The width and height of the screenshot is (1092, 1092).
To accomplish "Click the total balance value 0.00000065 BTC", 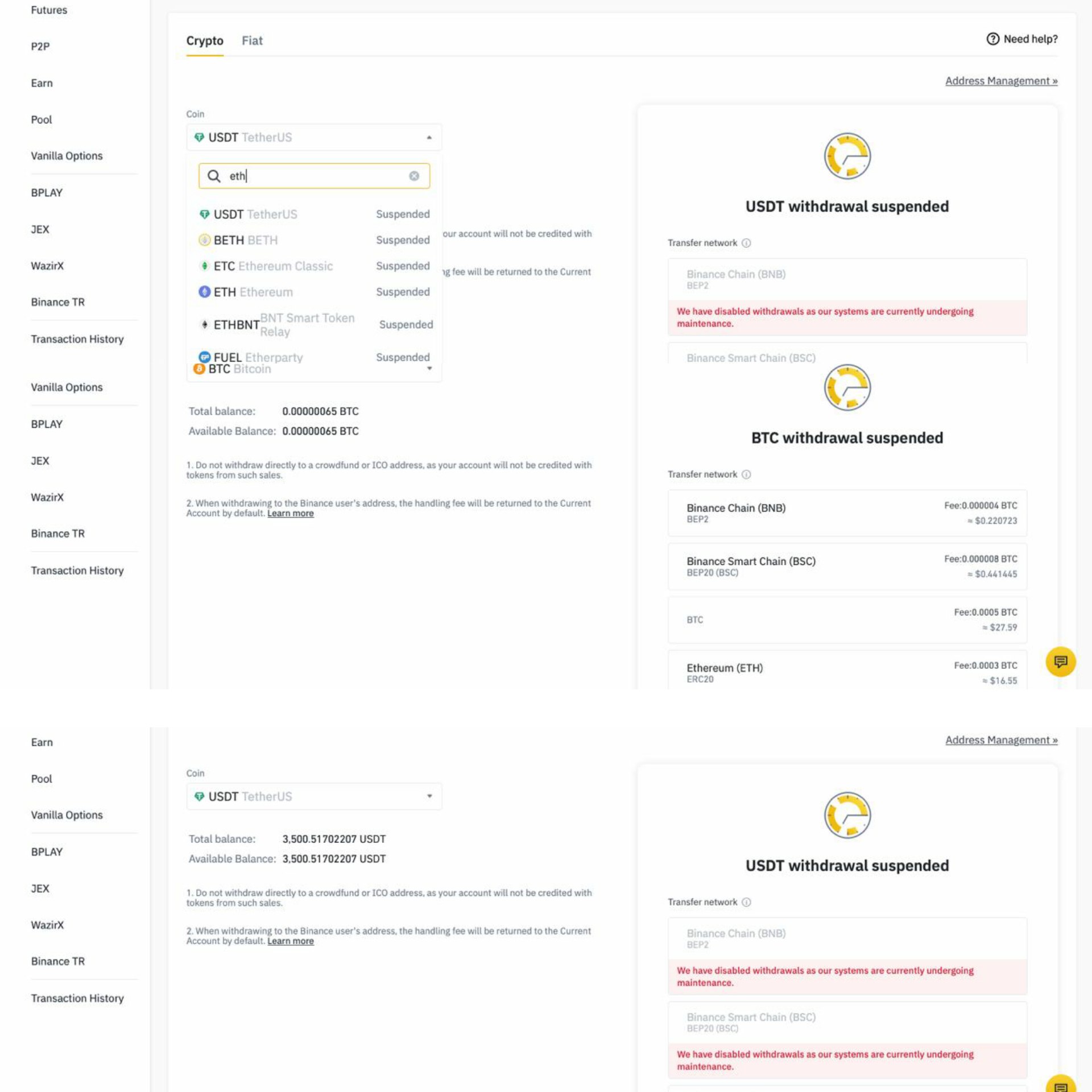I will point(320,411).
